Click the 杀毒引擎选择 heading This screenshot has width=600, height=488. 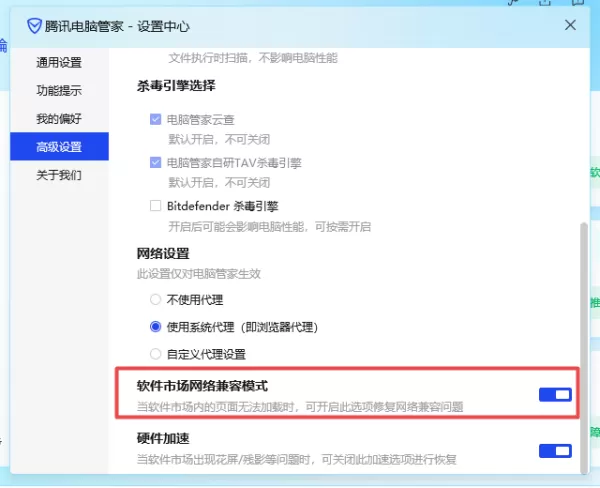coord(176,86)
